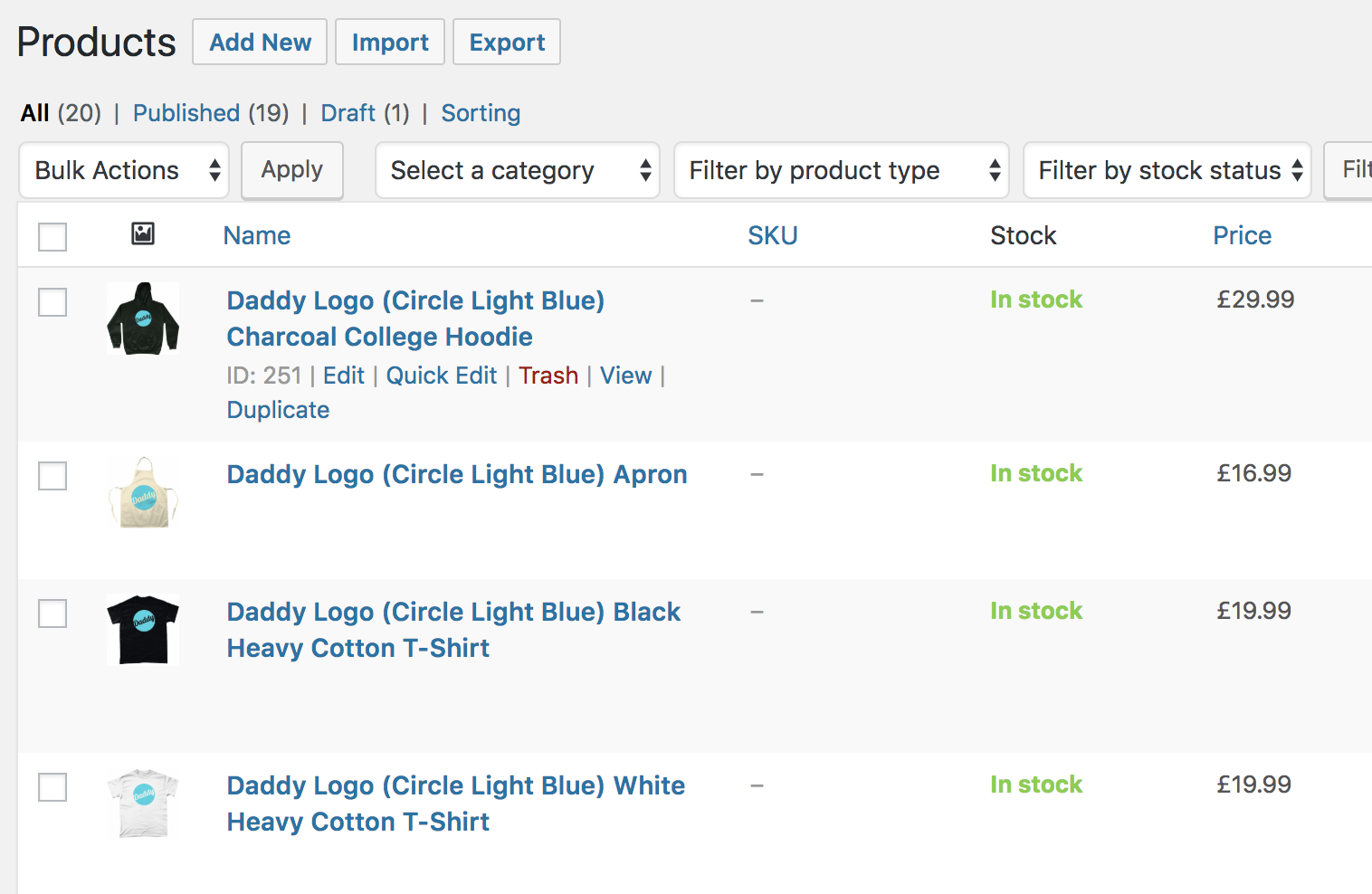The height and width of the screenshot is (894, 1372).
Task: Open Quick Edit for the hoodie
Action: tap(442, 376)
